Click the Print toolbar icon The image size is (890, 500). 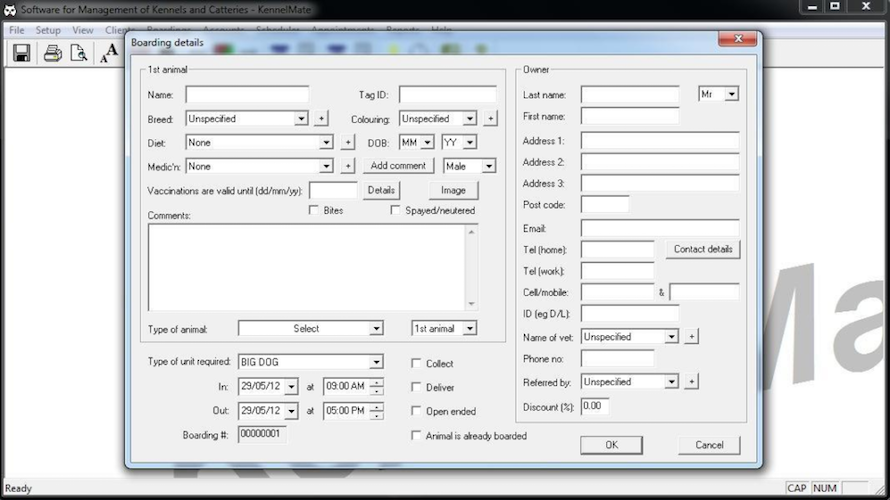click(x=53, y=53)
